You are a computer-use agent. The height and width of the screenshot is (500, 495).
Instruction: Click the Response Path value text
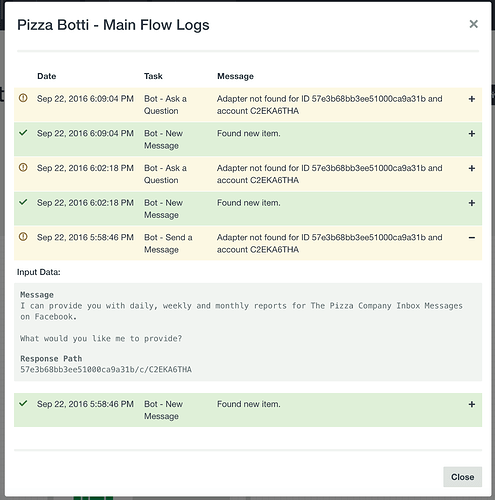tap(106, 370)
